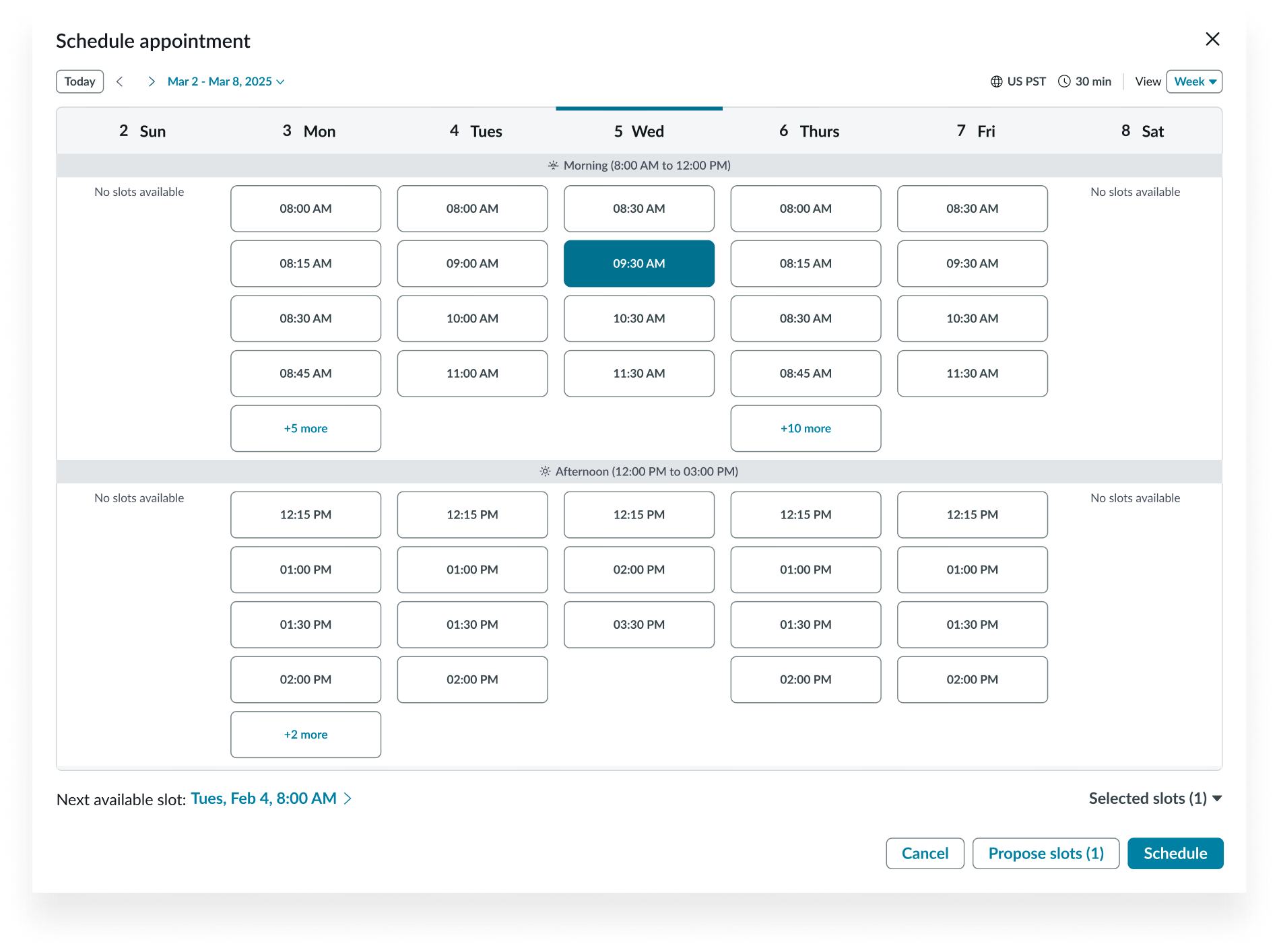This screenshot has width=1279, height=952.
Task: Open the Week view dropdown
Action: pyautogui.click(x=1193, y=81)
